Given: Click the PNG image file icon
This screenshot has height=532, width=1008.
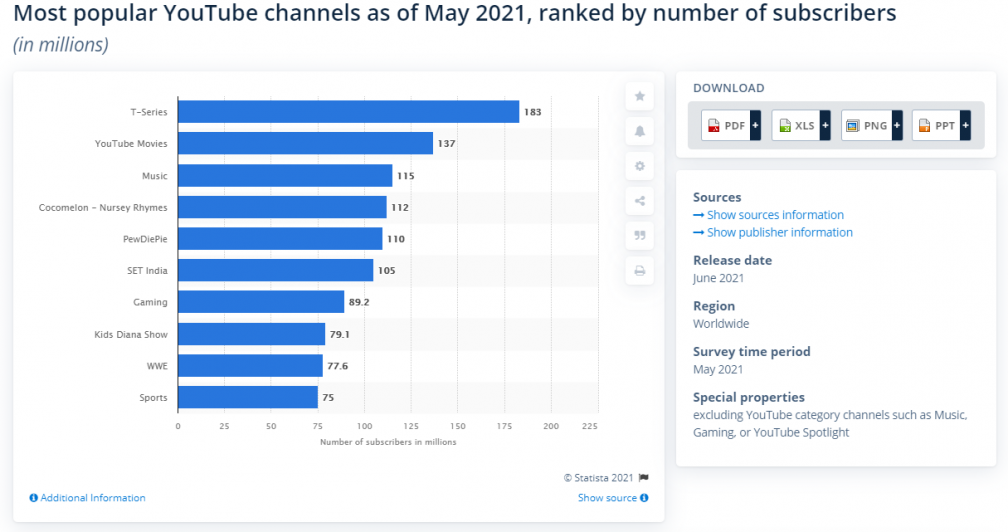Looking at the screenshot, I should click(x=852, y=126).
